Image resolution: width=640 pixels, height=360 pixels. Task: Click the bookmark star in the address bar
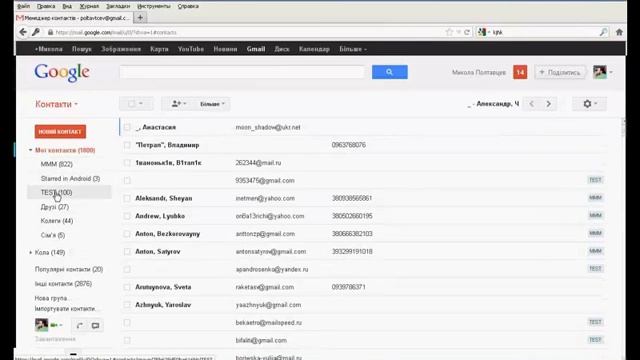(x=449, y=32)
